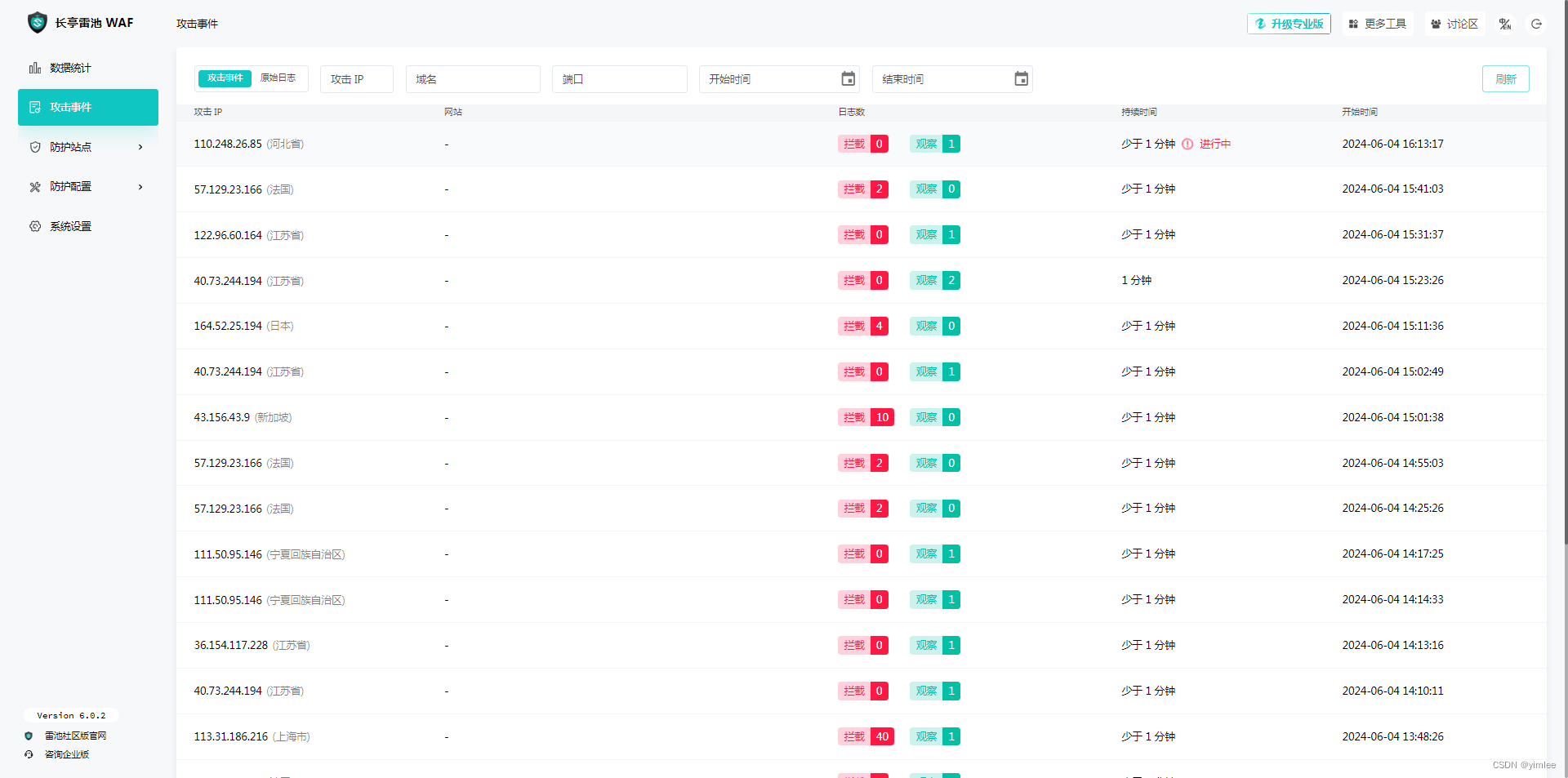Screen dimensions: 1568x778
Task: Focus the 攻击 IP filter field
Action: 357,79
